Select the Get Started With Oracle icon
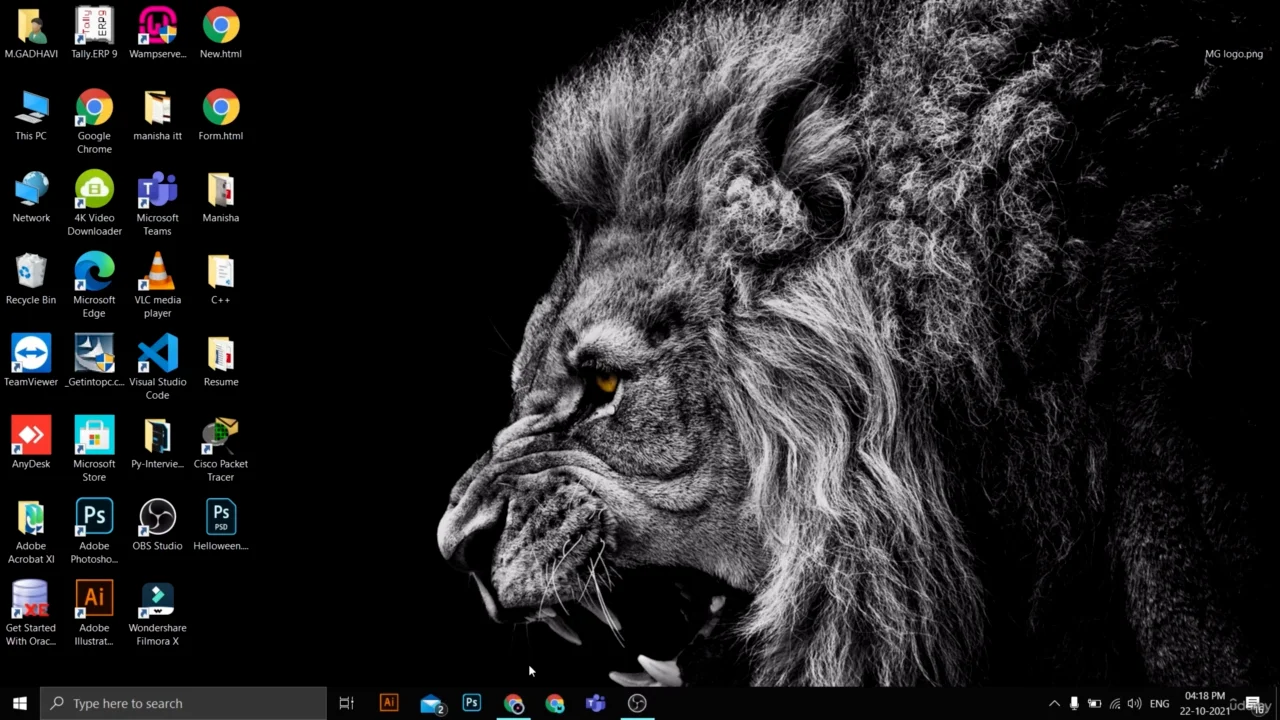Image resolution: width=1280 pixels, height=720 pixels. pos(31,614)
